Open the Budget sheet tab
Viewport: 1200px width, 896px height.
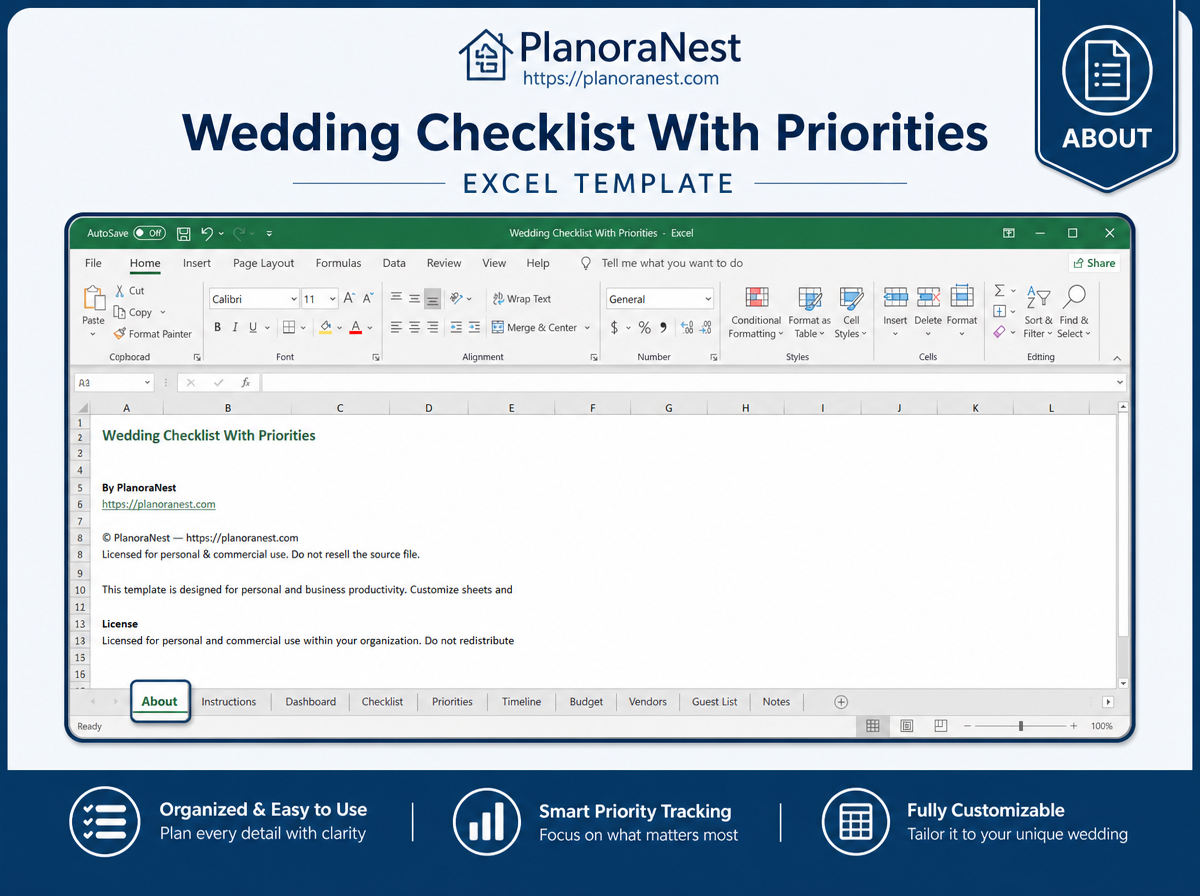(x=586, y=702)
